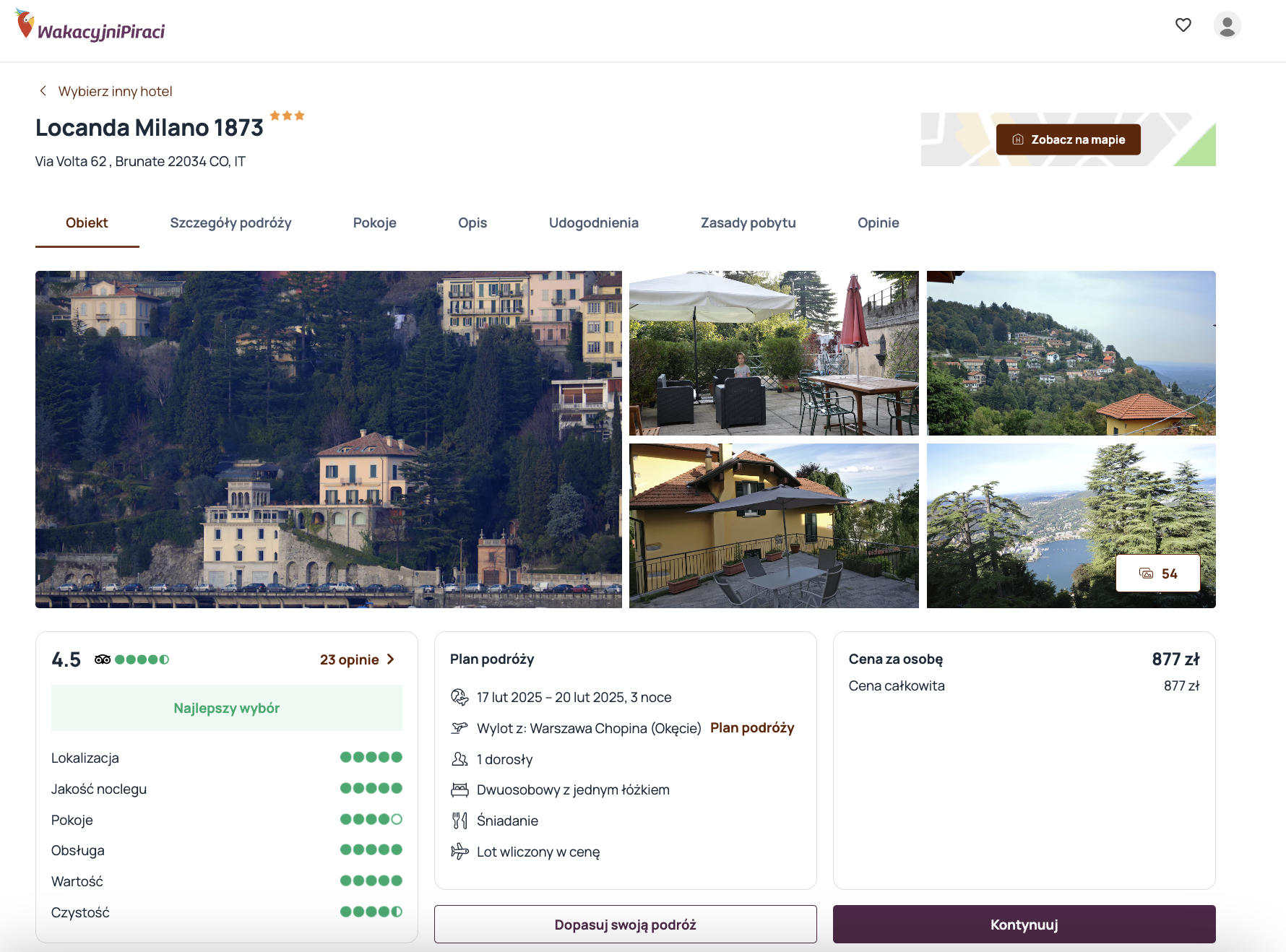
Task: Click the gallery icon in photo count badge
Action: point(1147,574)
